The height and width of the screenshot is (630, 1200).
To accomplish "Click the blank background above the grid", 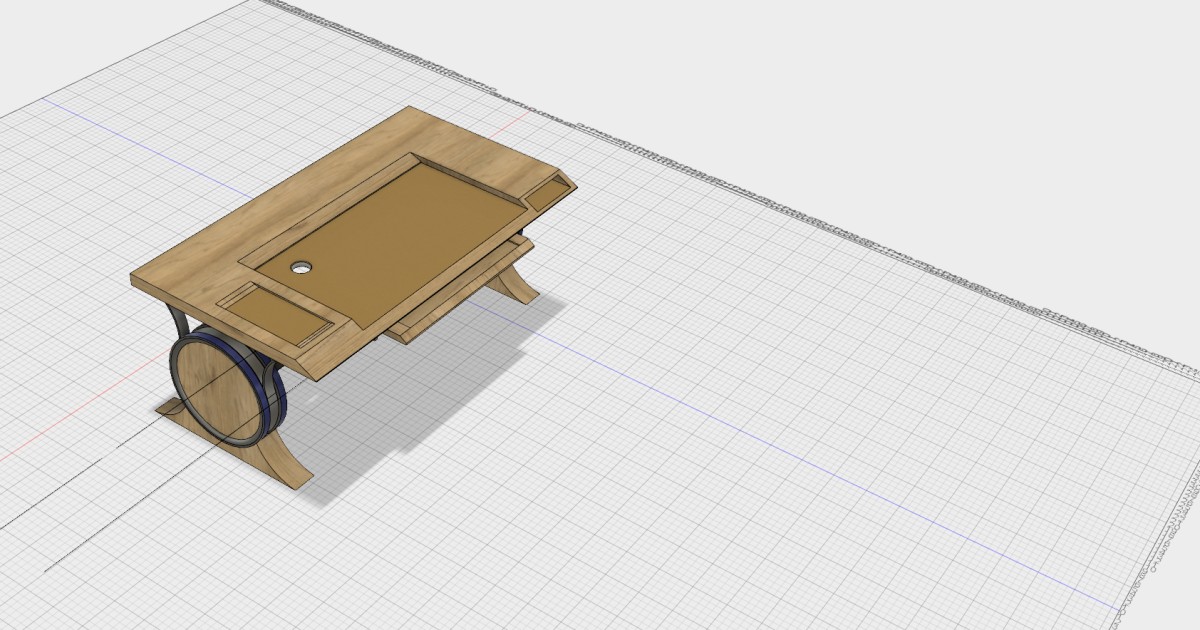I will (x=800, y=60).
